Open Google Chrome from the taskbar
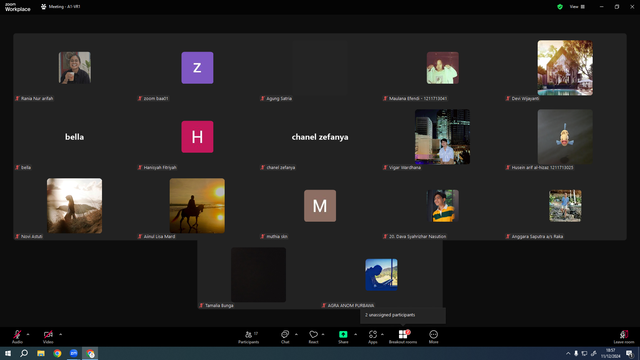The image size is (640, 360). pyautogui.click(x=57, y=353)
